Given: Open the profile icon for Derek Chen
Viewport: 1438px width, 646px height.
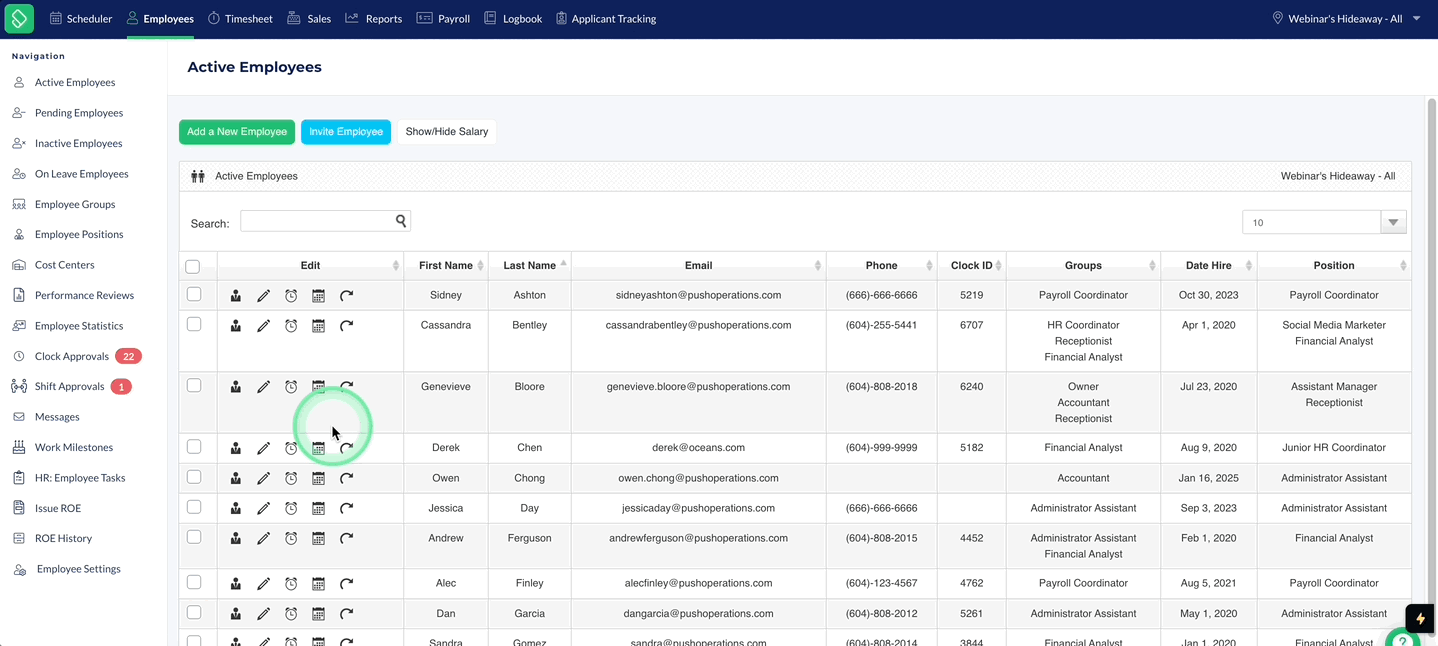Looking at the screenshot, I should [236, 449].
